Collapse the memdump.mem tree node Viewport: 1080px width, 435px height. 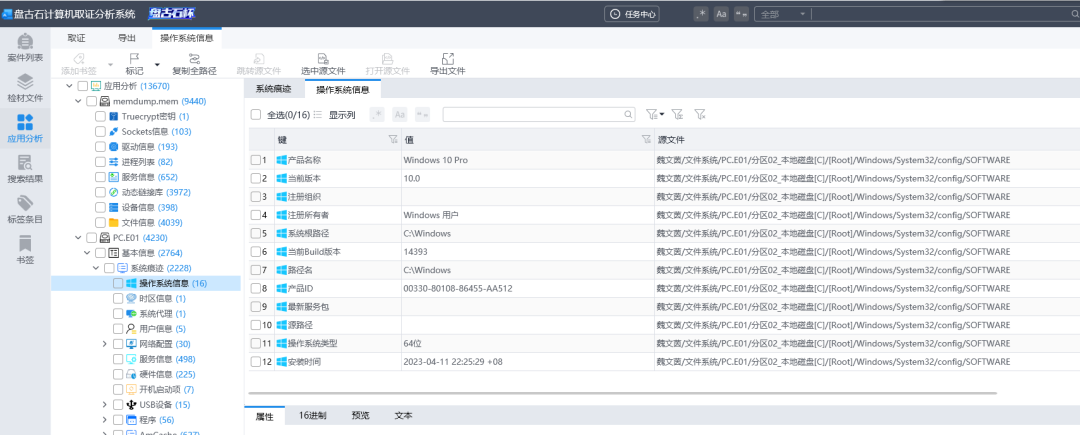(79, 101)
